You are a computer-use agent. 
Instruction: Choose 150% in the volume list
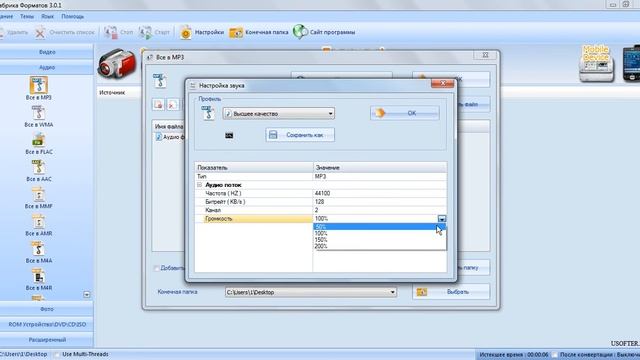coord(380,240)
